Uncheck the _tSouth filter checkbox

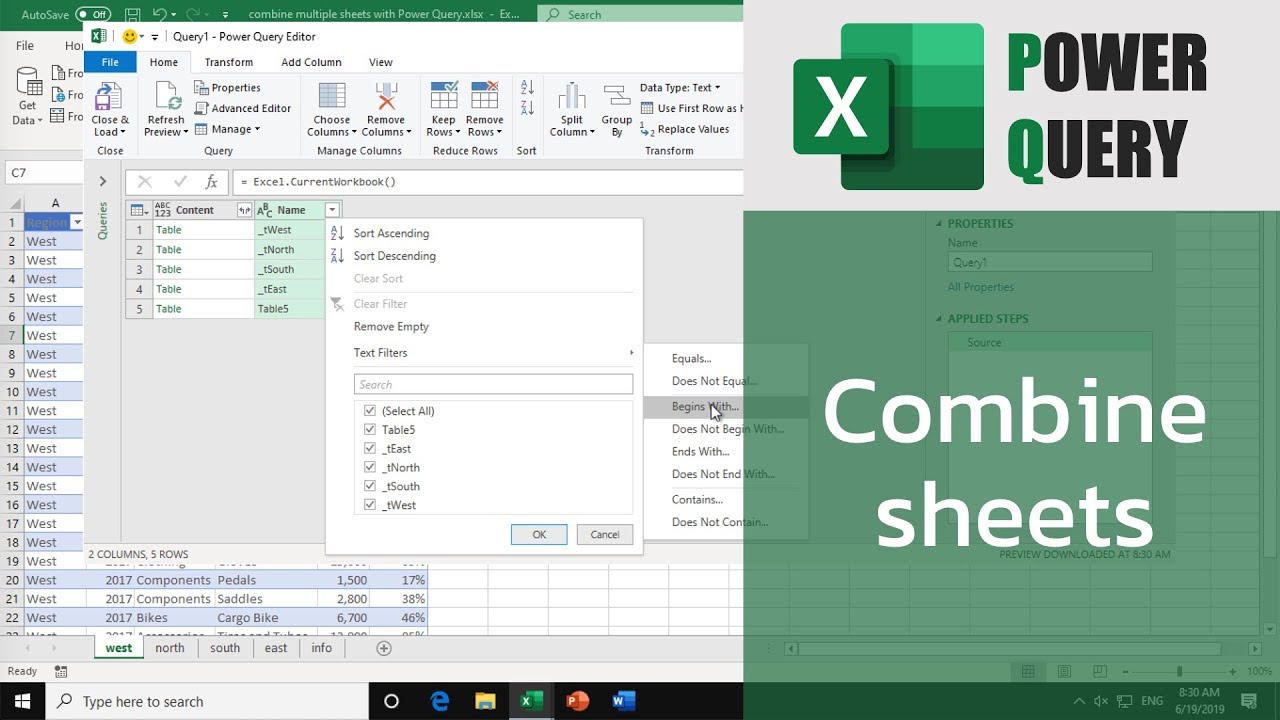pos(370,486)
